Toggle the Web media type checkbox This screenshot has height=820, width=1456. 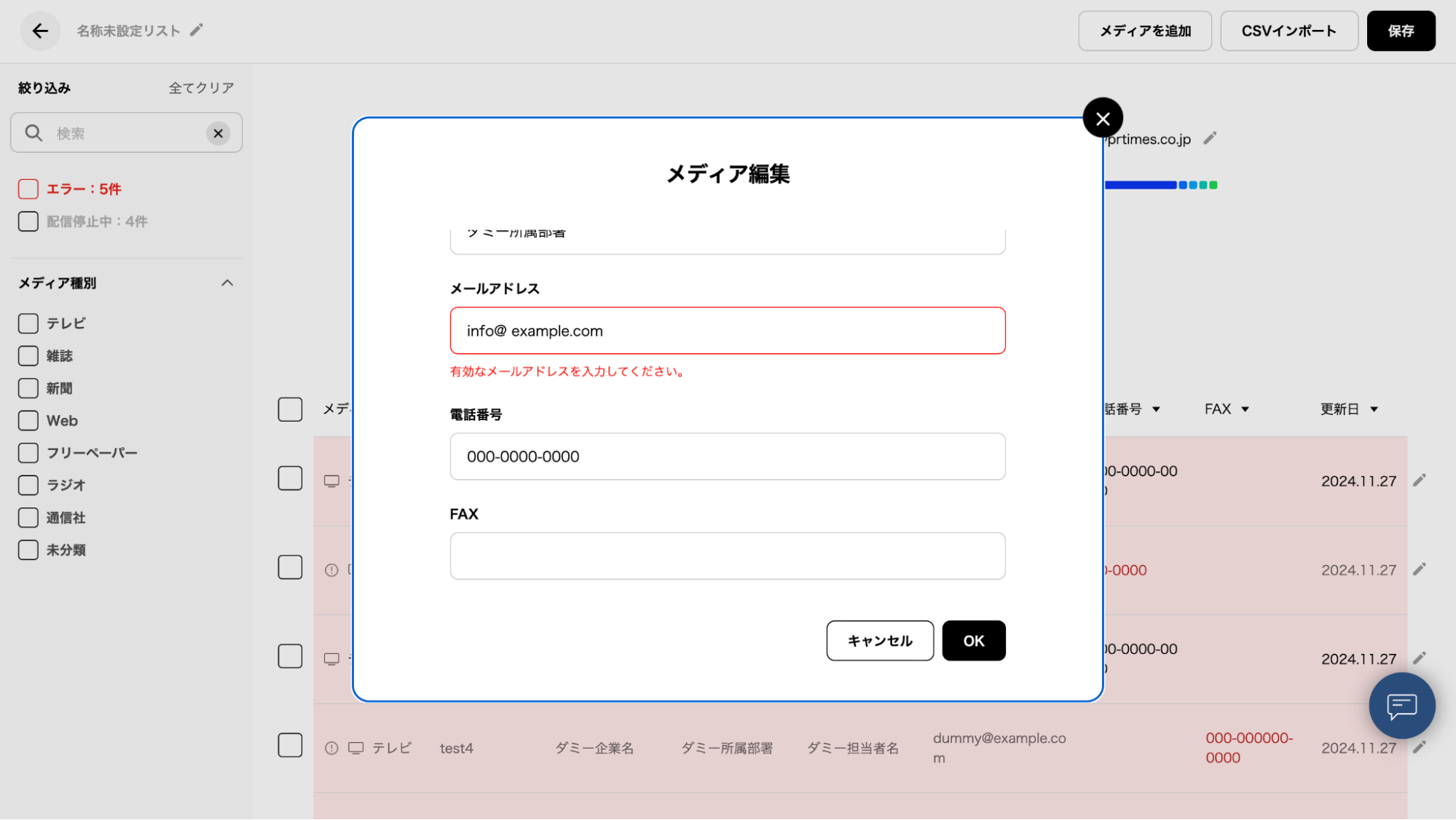coord(28,421)
